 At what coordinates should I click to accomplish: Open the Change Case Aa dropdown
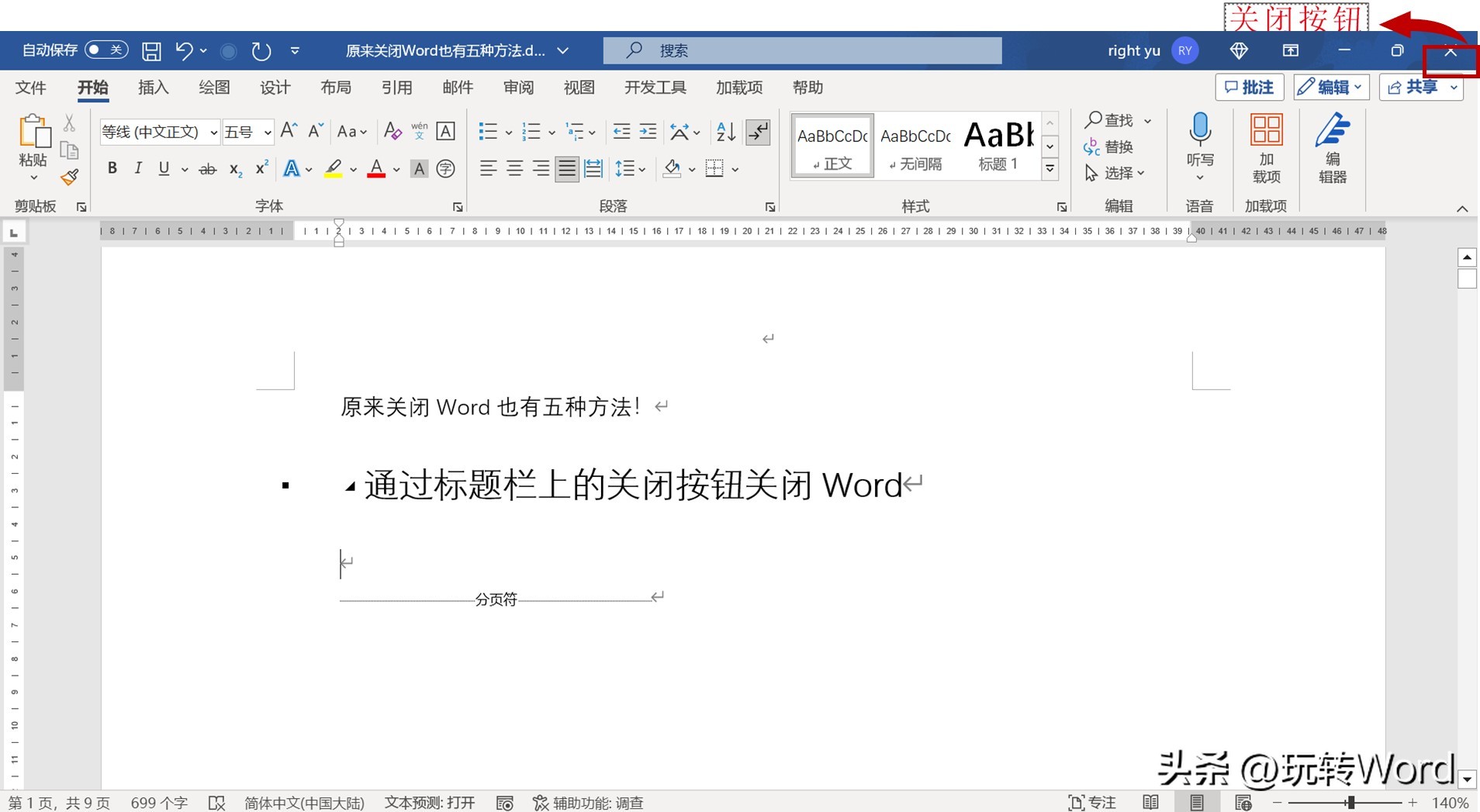tap(351, 131)
